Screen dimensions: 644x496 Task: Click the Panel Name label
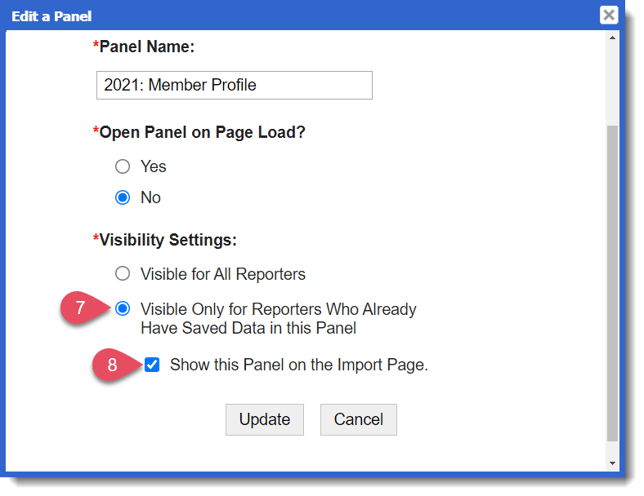click(147, 47)
